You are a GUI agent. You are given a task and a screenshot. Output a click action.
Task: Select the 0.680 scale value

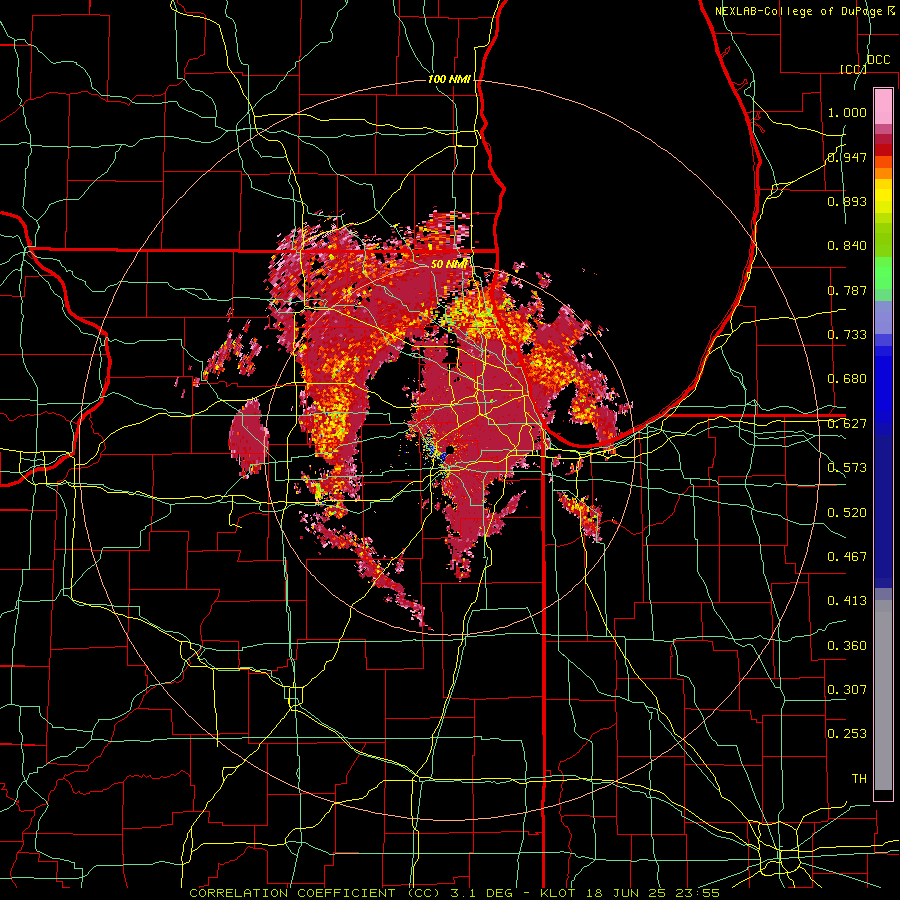[847, 379]
